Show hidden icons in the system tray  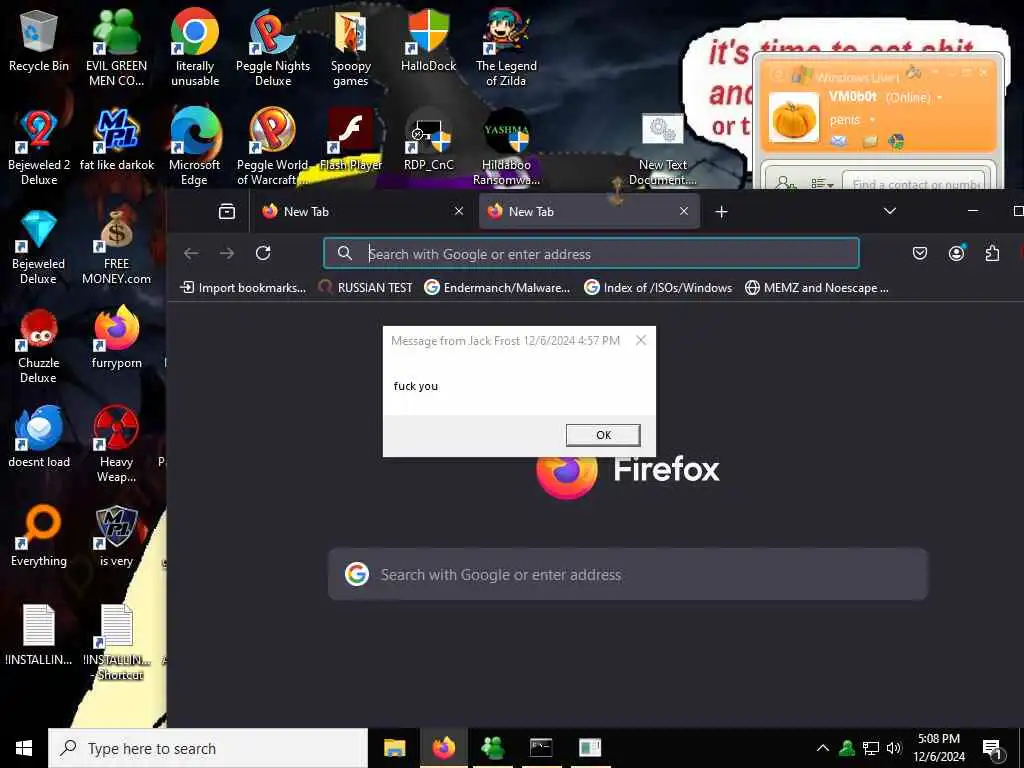tap(823, 748)
